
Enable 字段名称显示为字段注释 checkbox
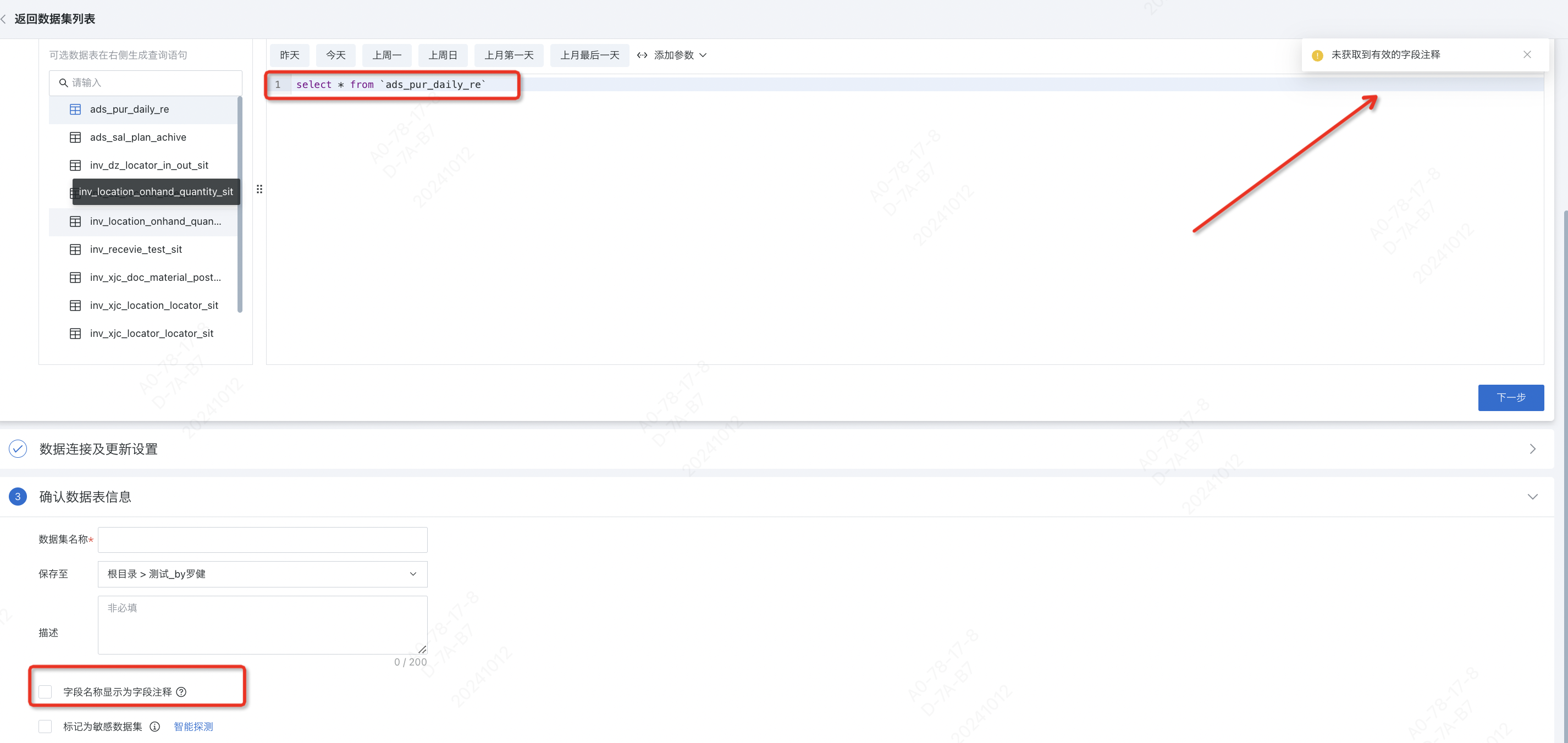coord(45,692)
